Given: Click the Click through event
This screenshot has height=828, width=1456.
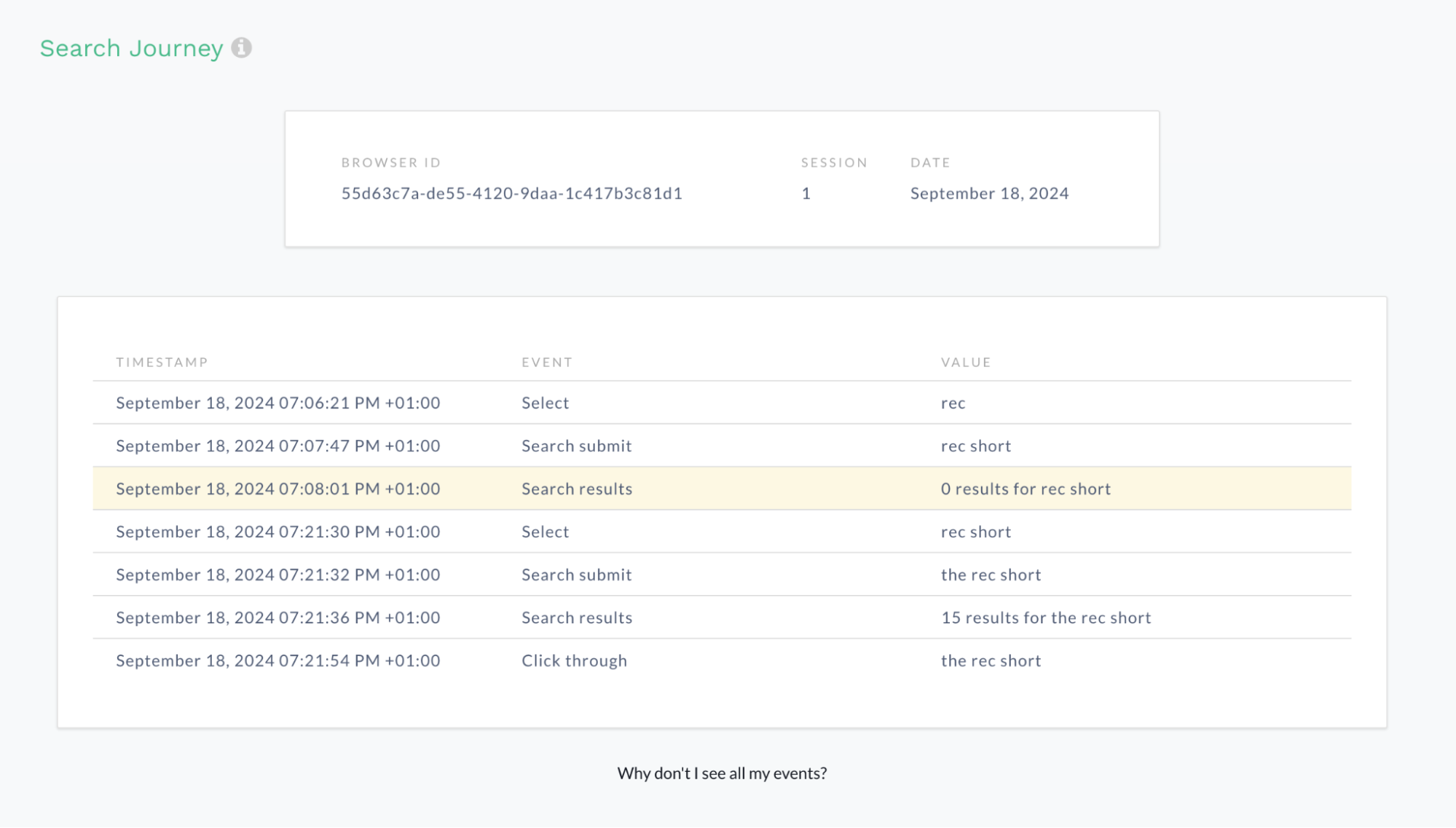Looking at the screenshot, I should [574, 661].
